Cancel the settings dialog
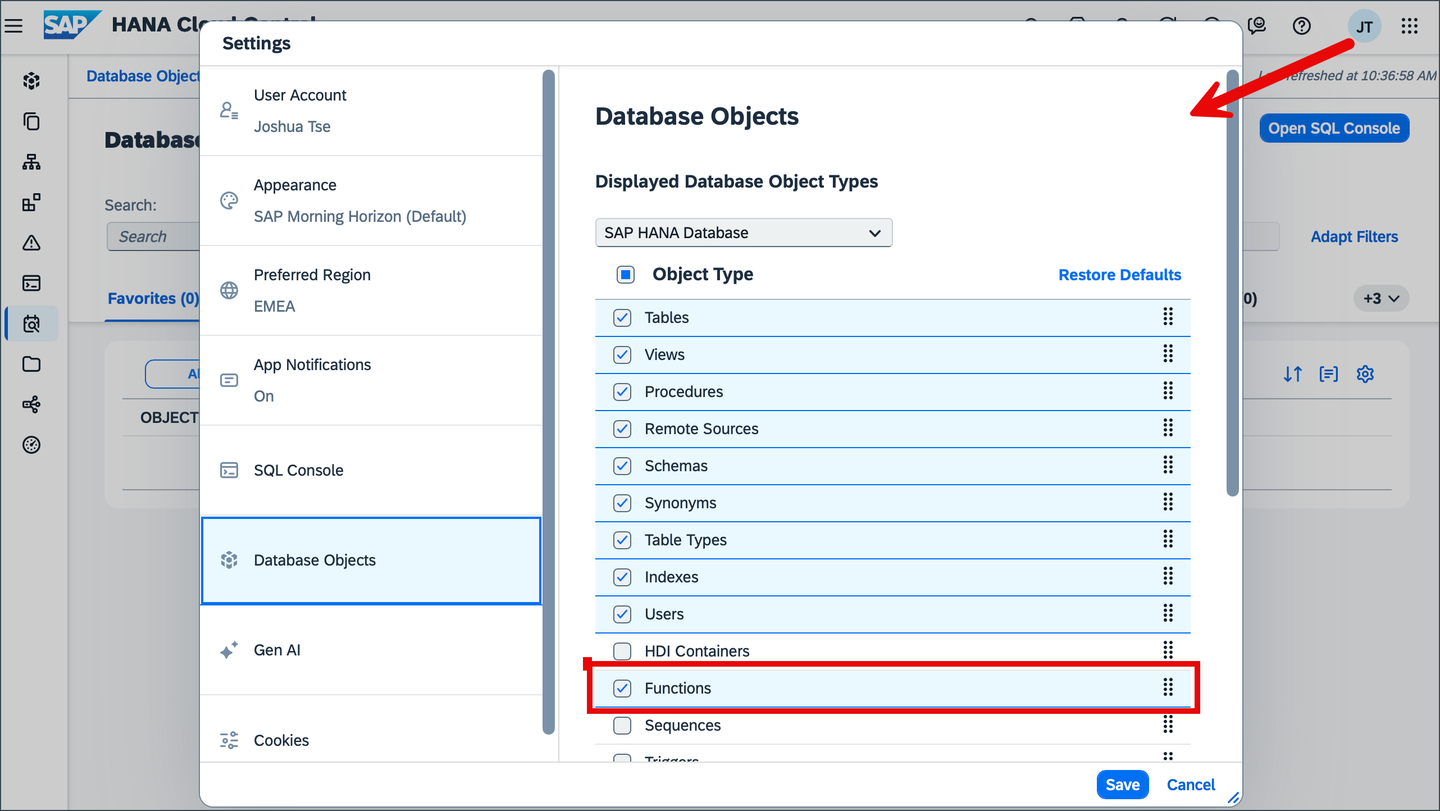1440x811 pixels. coord(1191,785)
